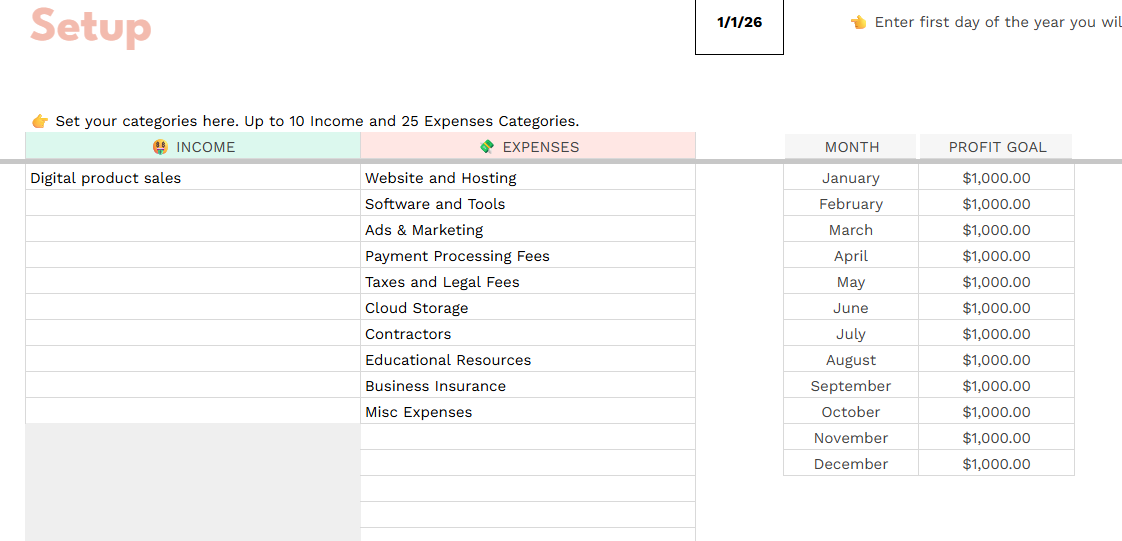This screenshot has width=1122, height=541.
Task: Select the Payment Processing Fees cell
Action: tap(528, 255)
